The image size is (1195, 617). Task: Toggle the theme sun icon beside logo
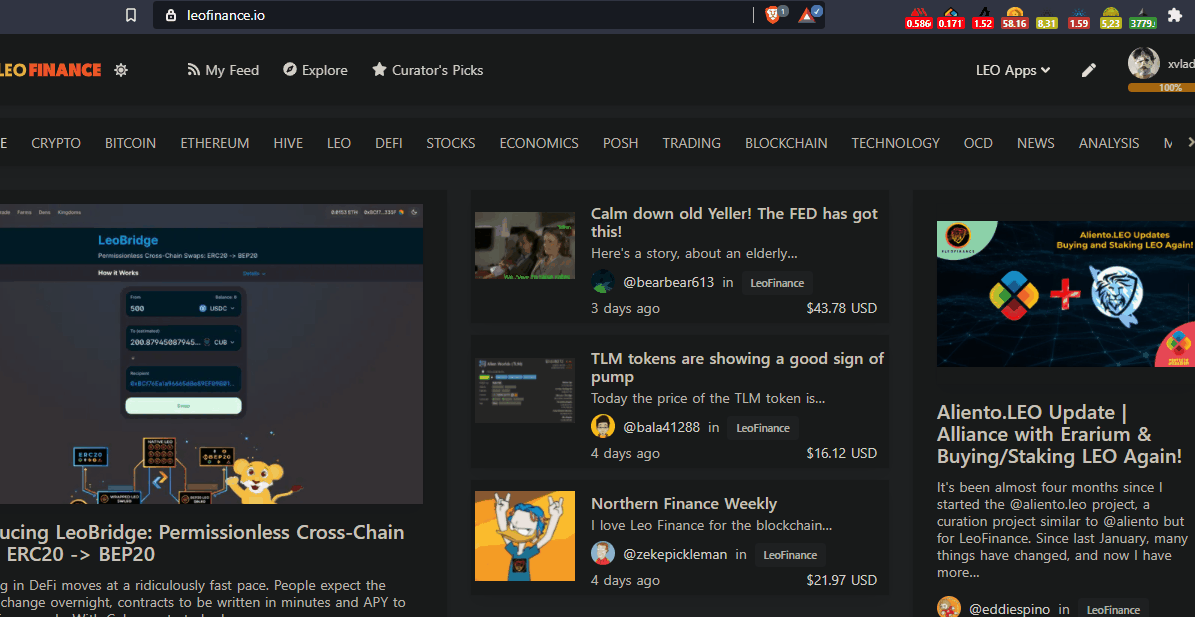(x=120, y=70)
